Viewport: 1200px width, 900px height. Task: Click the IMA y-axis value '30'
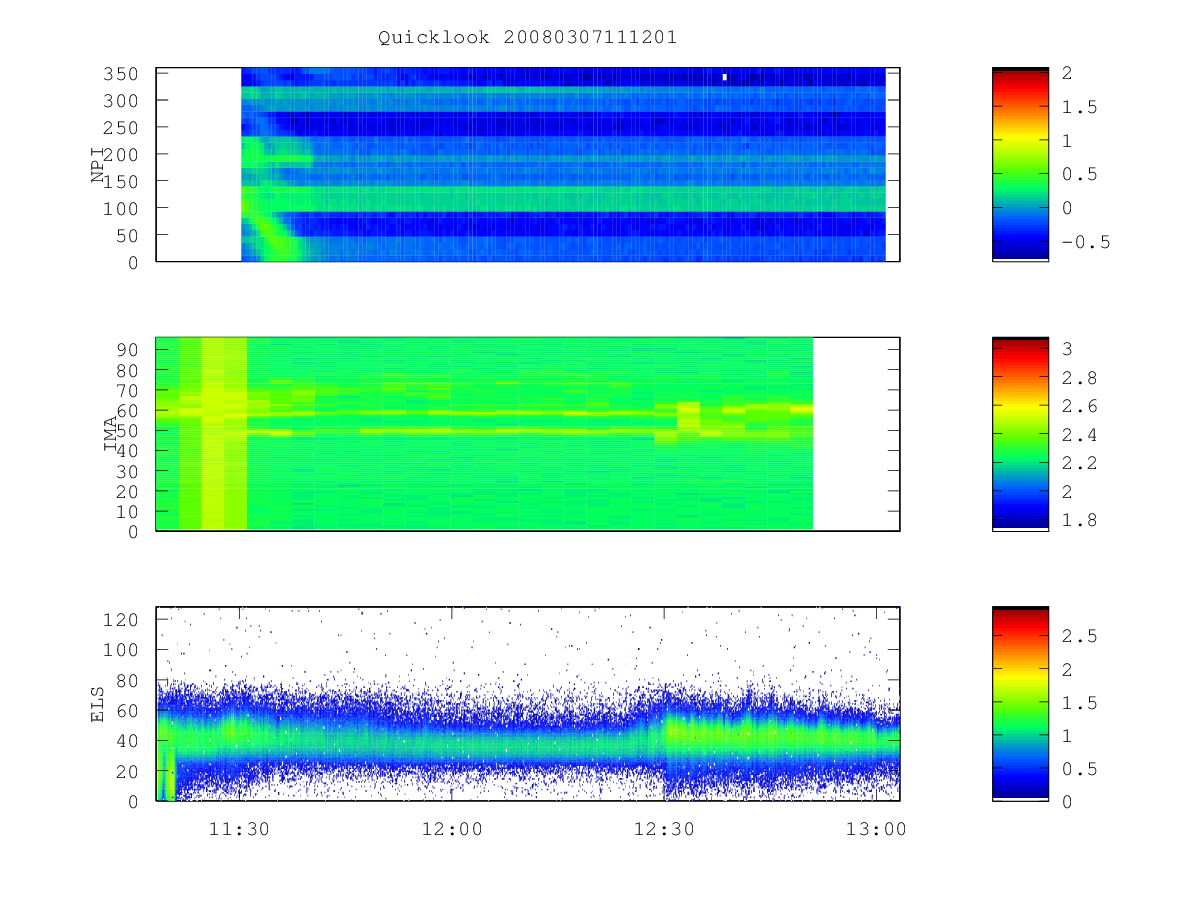127,471
